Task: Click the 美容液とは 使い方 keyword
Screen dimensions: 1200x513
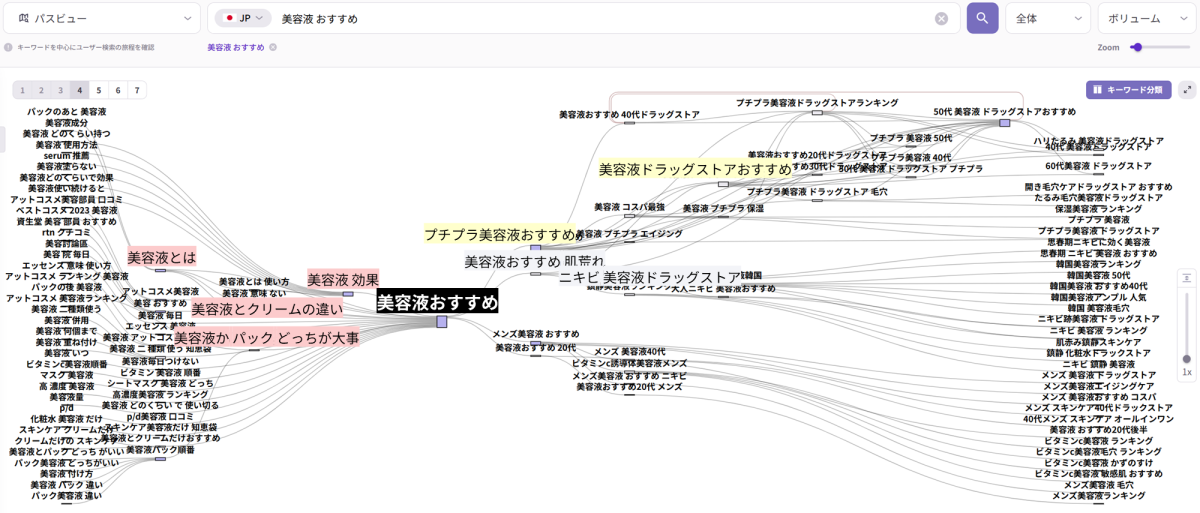Action: click(254, 282)
